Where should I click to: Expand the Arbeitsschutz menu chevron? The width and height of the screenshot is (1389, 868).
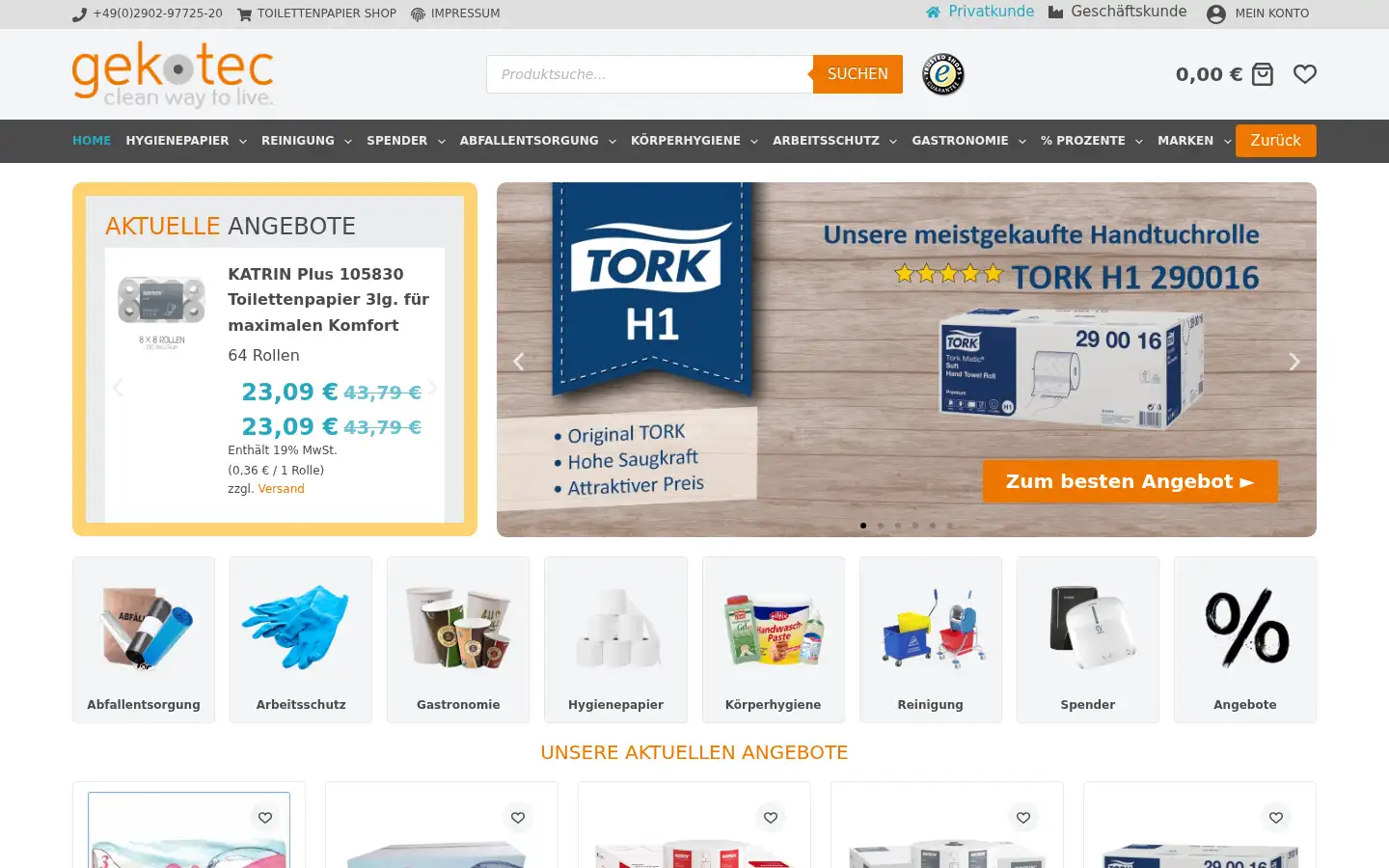coord(893,142)
